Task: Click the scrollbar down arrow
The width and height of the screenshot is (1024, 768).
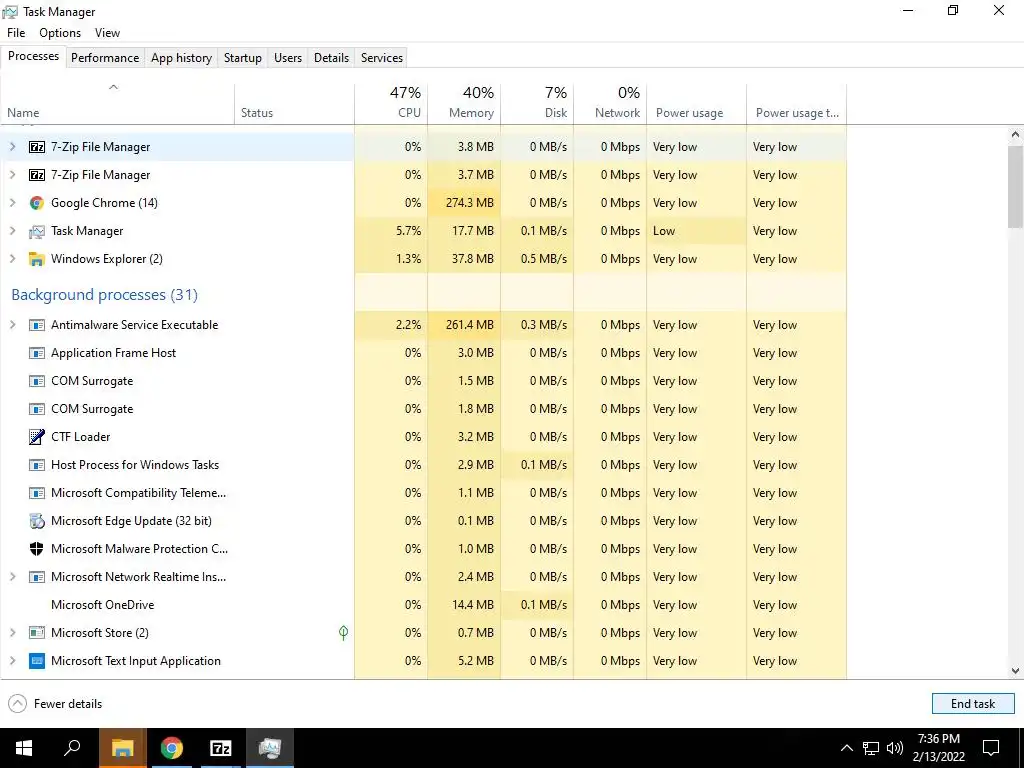Action: (x=1015, y=671)
